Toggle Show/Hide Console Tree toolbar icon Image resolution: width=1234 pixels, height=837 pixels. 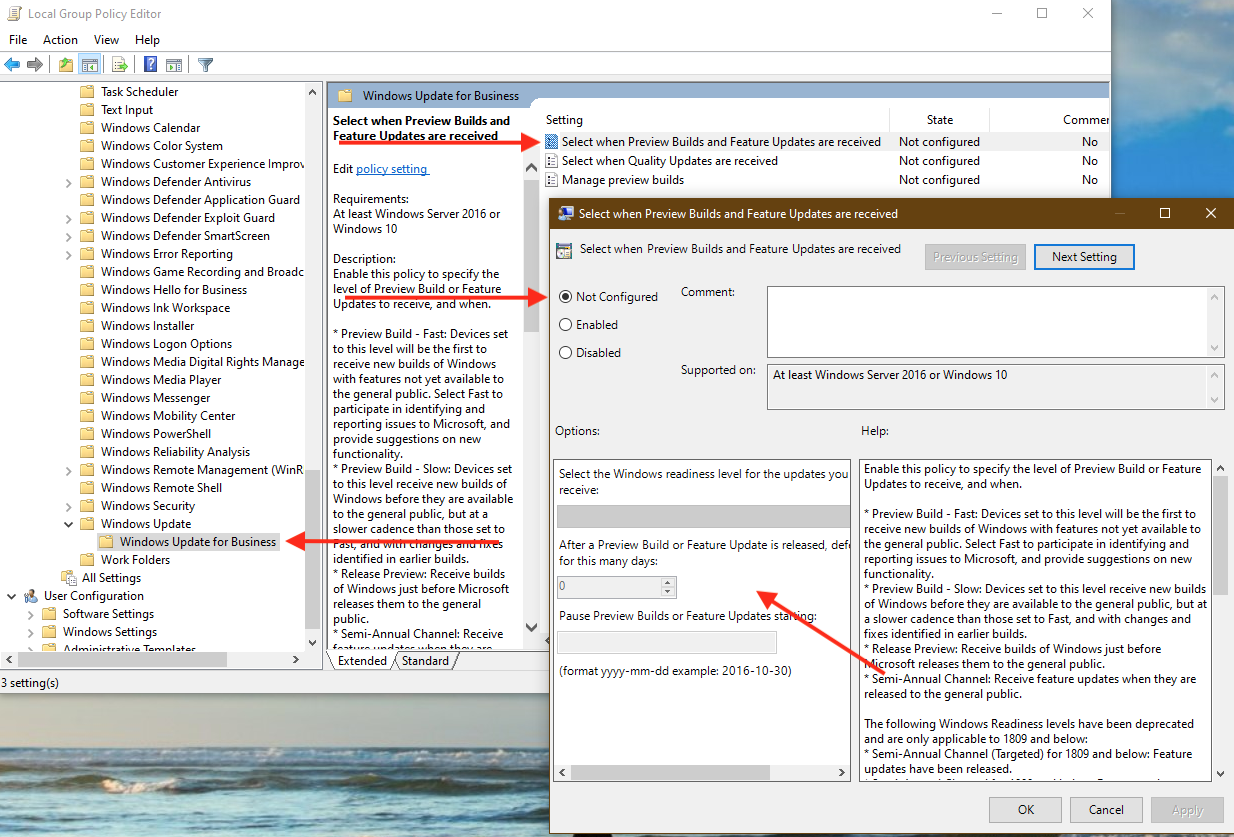[90, 65]
